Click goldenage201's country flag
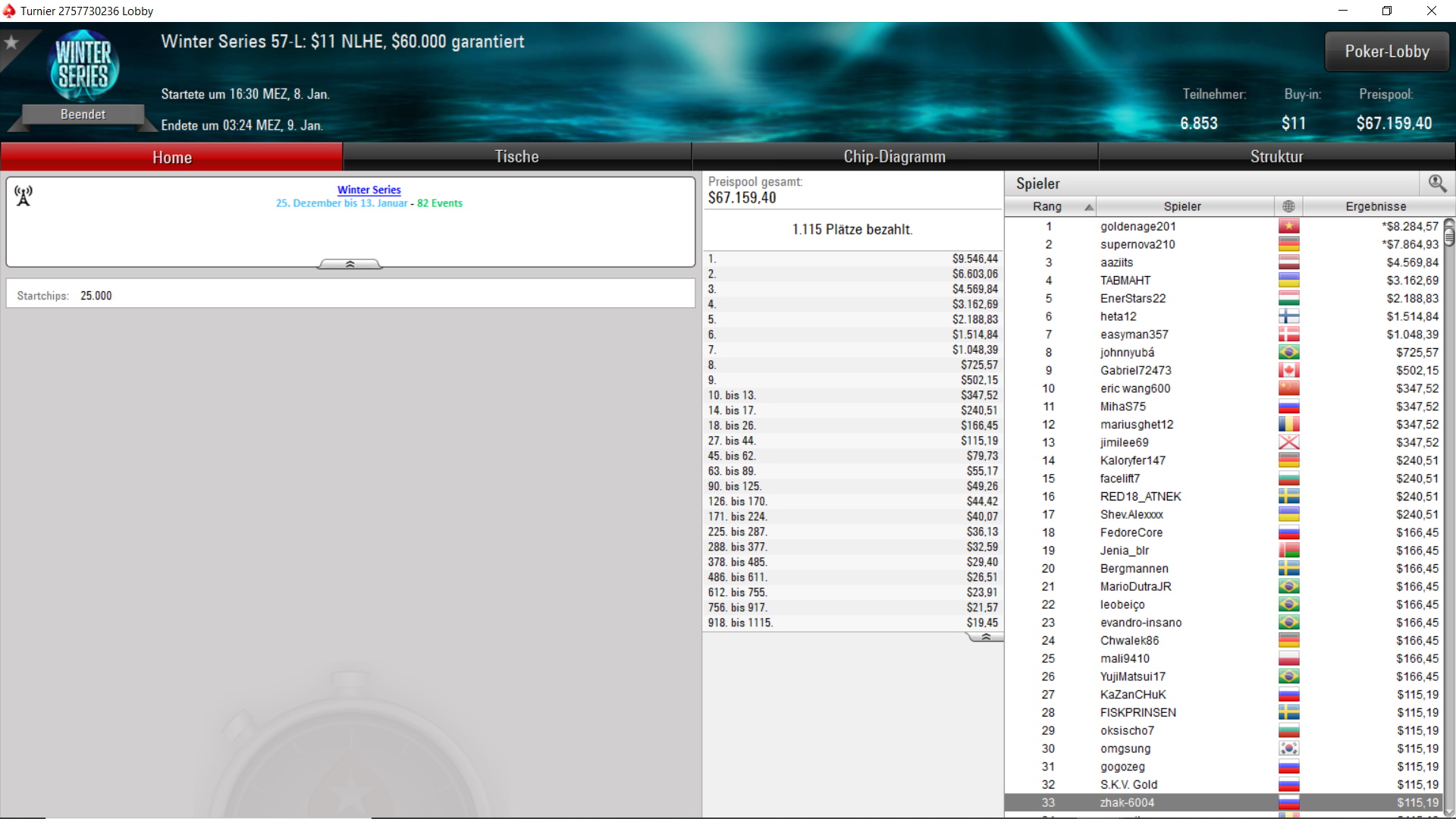Viewport: 1456px width, 819px height. coord(1288,226)
